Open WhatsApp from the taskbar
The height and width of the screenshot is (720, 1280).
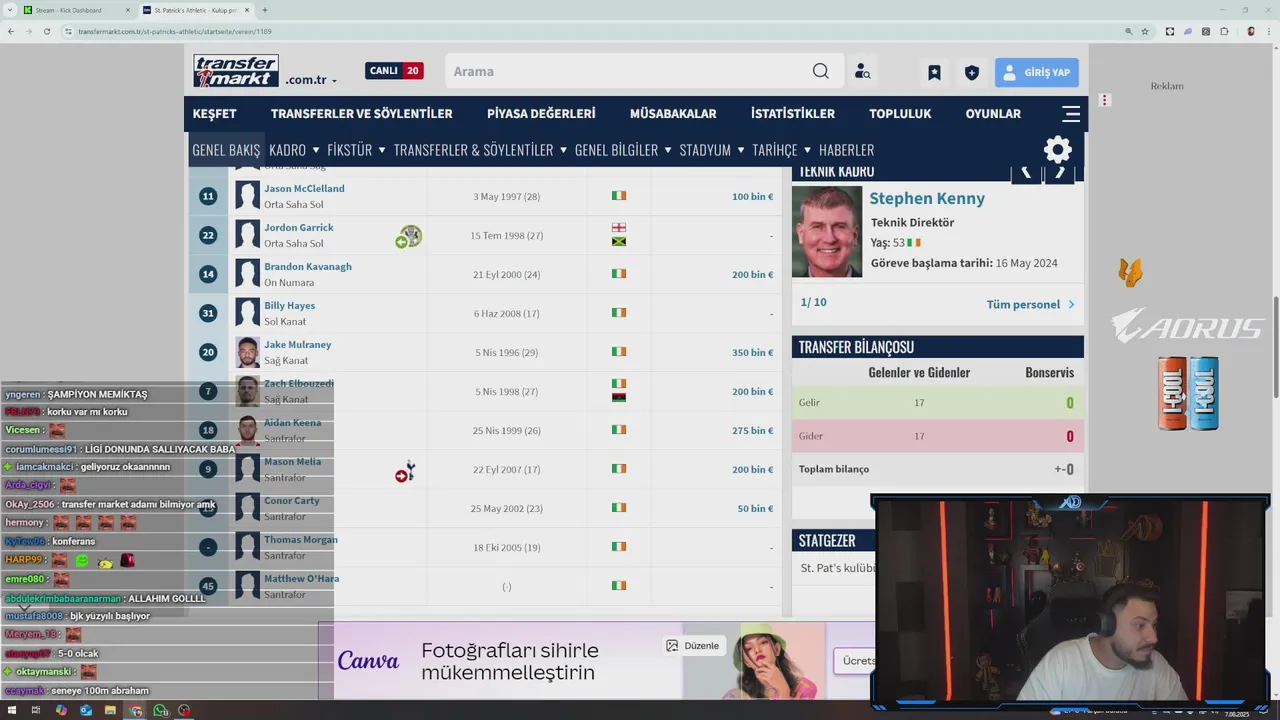[x=160, y=710]
